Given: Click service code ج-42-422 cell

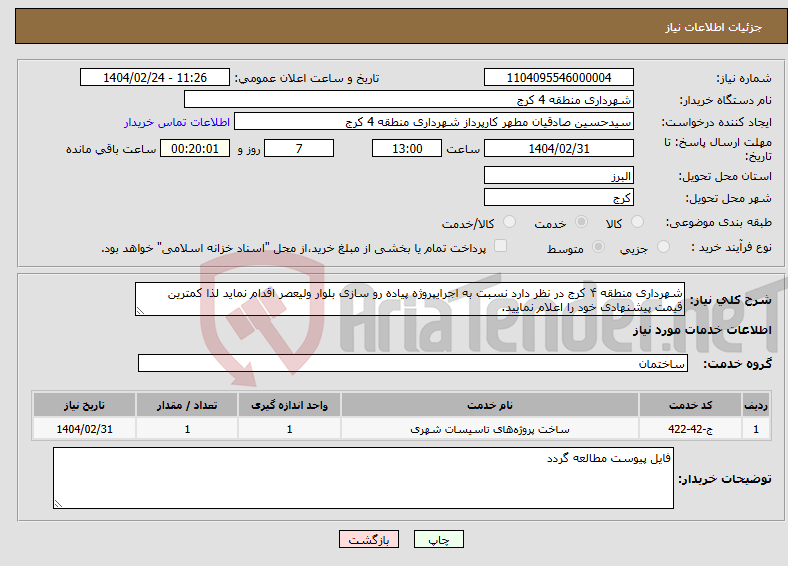Looking at the screenshot, I should (691, 429).
